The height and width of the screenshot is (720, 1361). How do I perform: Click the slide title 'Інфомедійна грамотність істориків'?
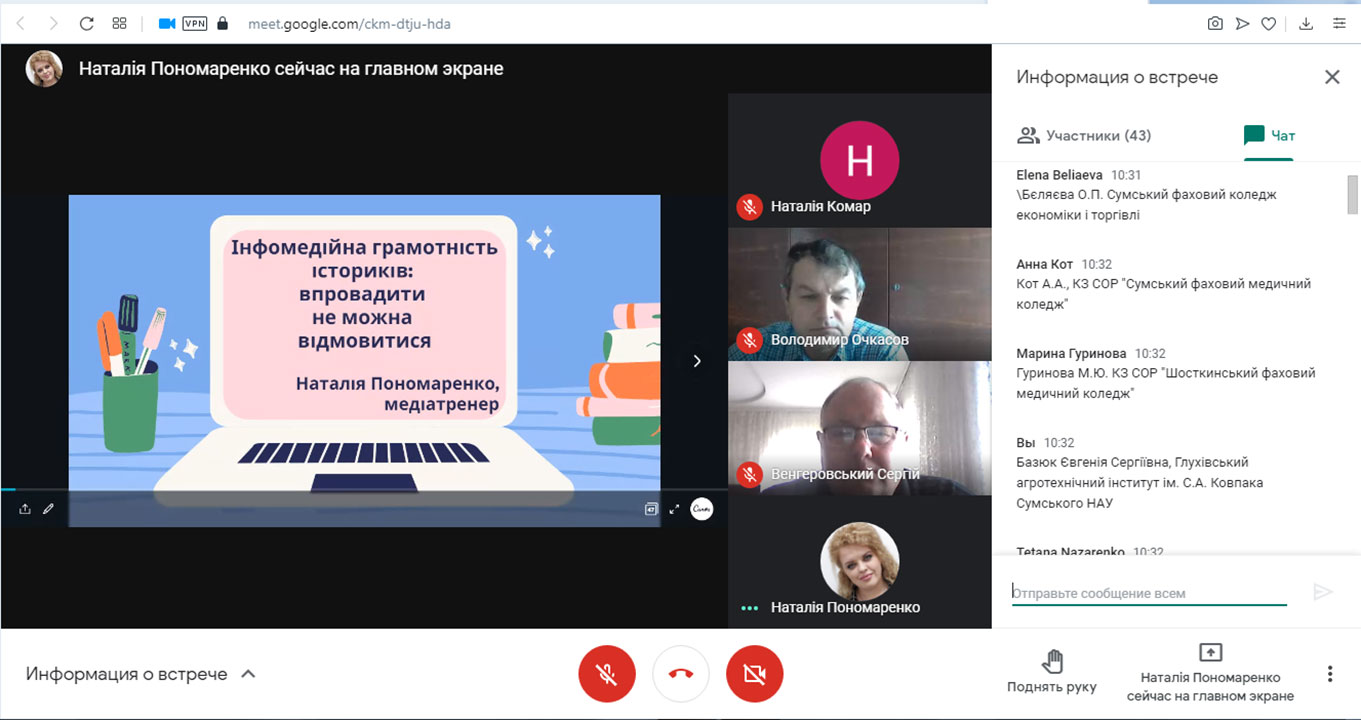click(x=364, y=258)
